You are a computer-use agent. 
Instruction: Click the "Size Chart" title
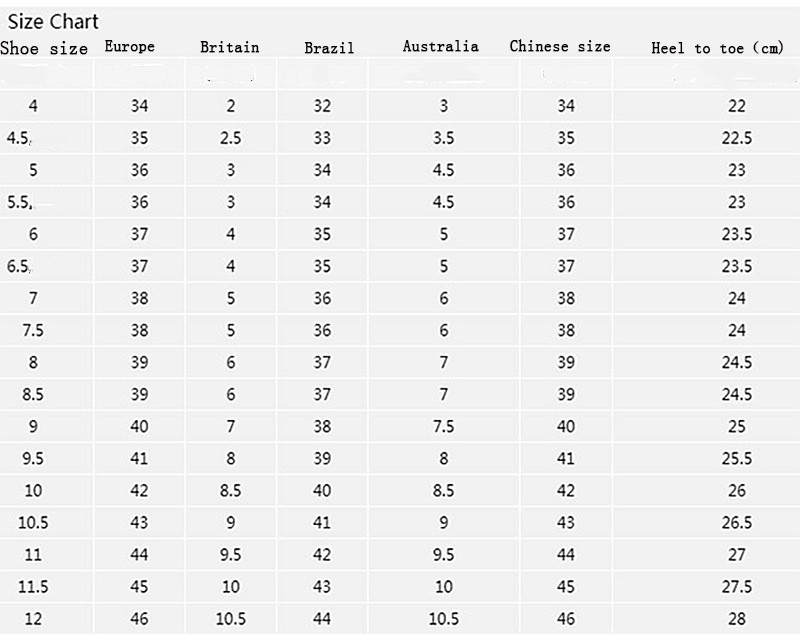[x=53, y=22]
